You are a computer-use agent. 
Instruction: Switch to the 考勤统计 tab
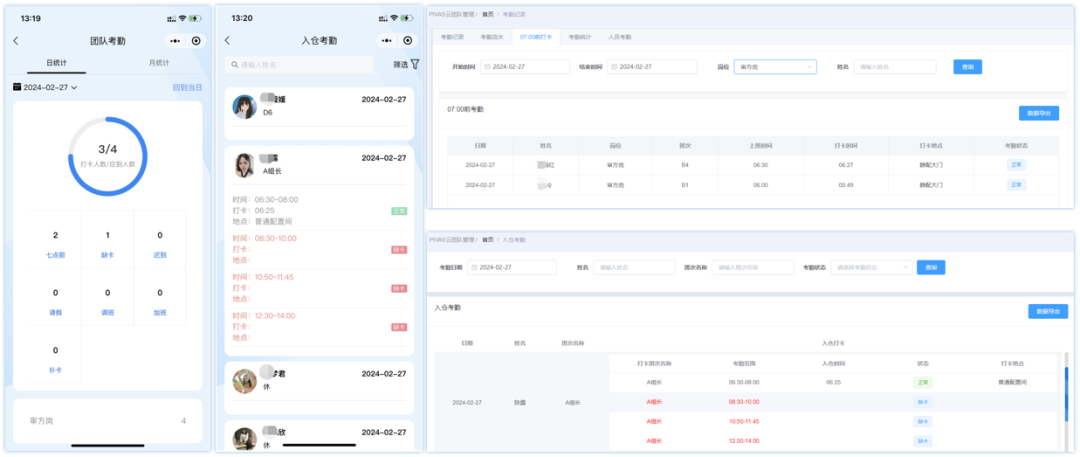click(579, 36)
